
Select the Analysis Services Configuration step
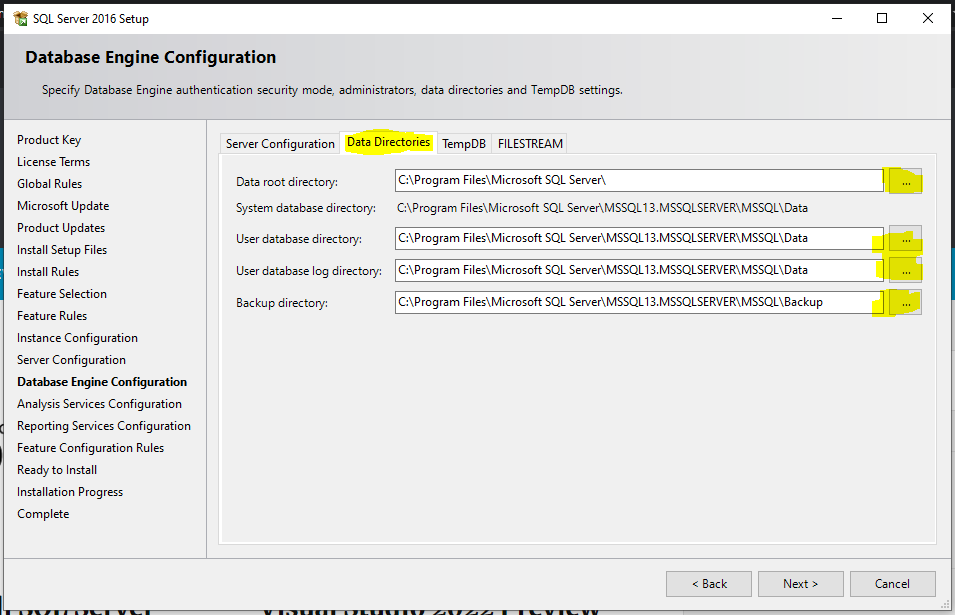click(x=99, y=404)
